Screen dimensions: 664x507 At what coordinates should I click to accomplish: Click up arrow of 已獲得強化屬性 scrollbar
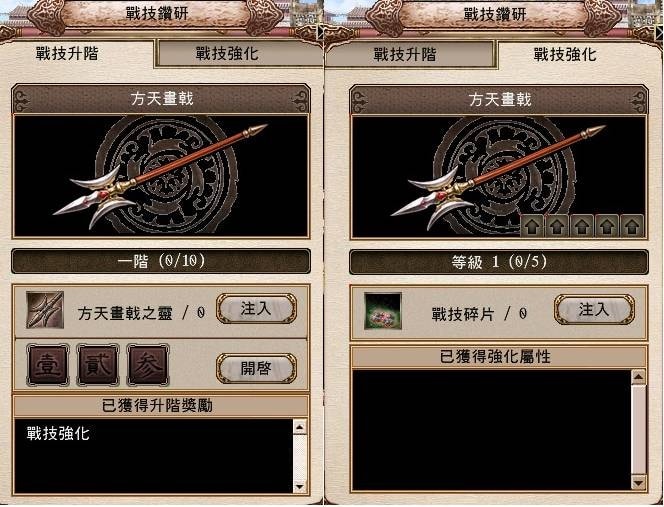click(x=638, y=377)
